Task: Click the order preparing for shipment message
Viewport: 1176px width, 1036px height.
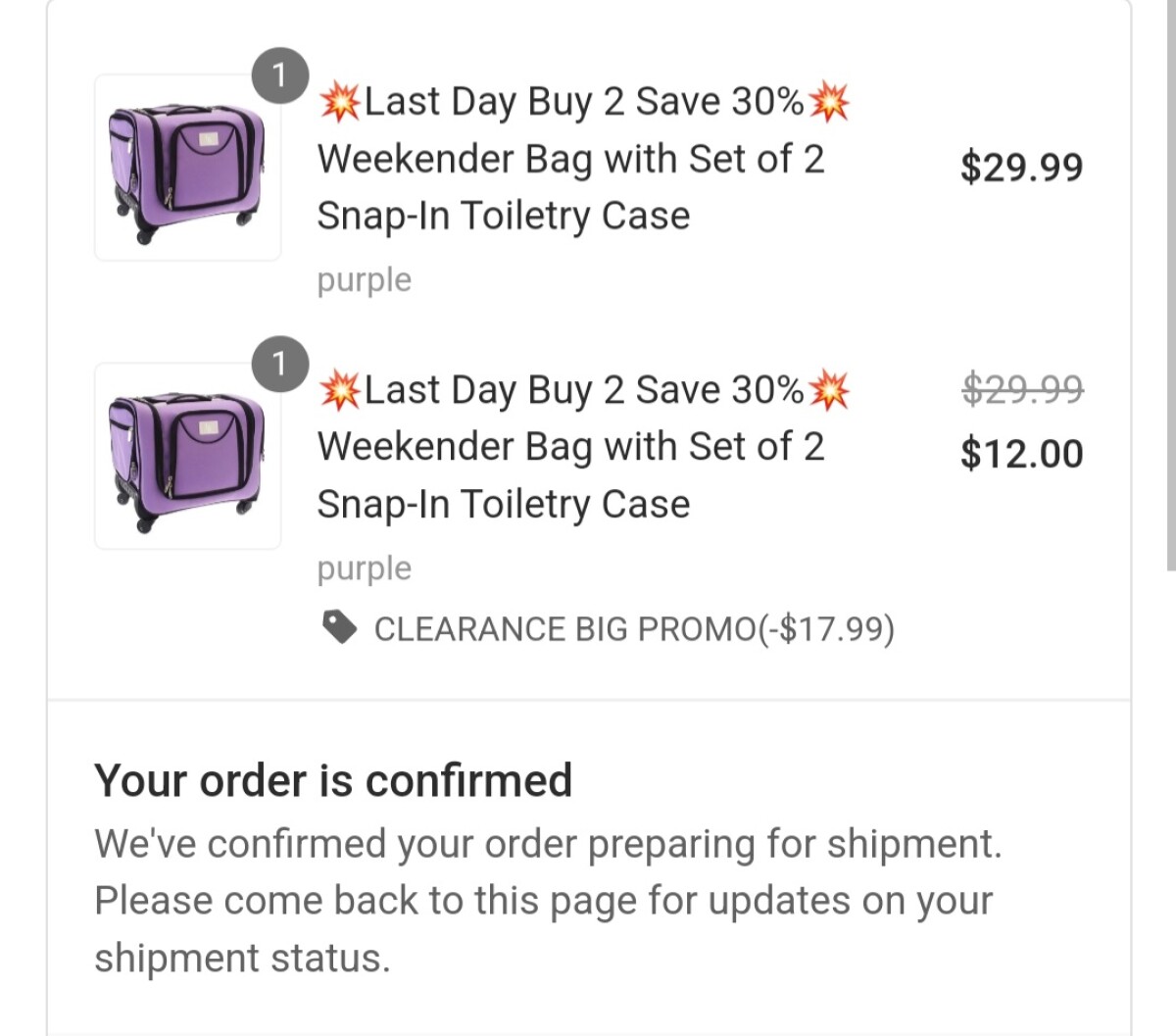Action: [x=547, y=900]
